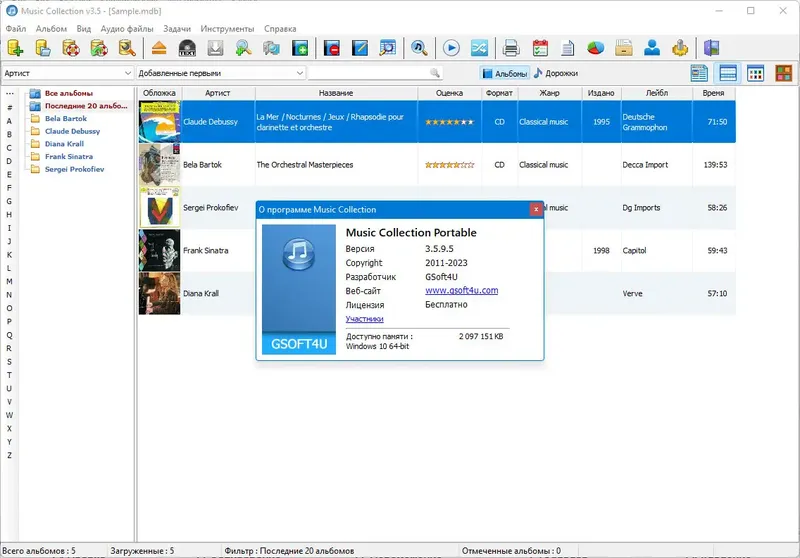Open the Инструменты menu

click(x=227, y=29)
